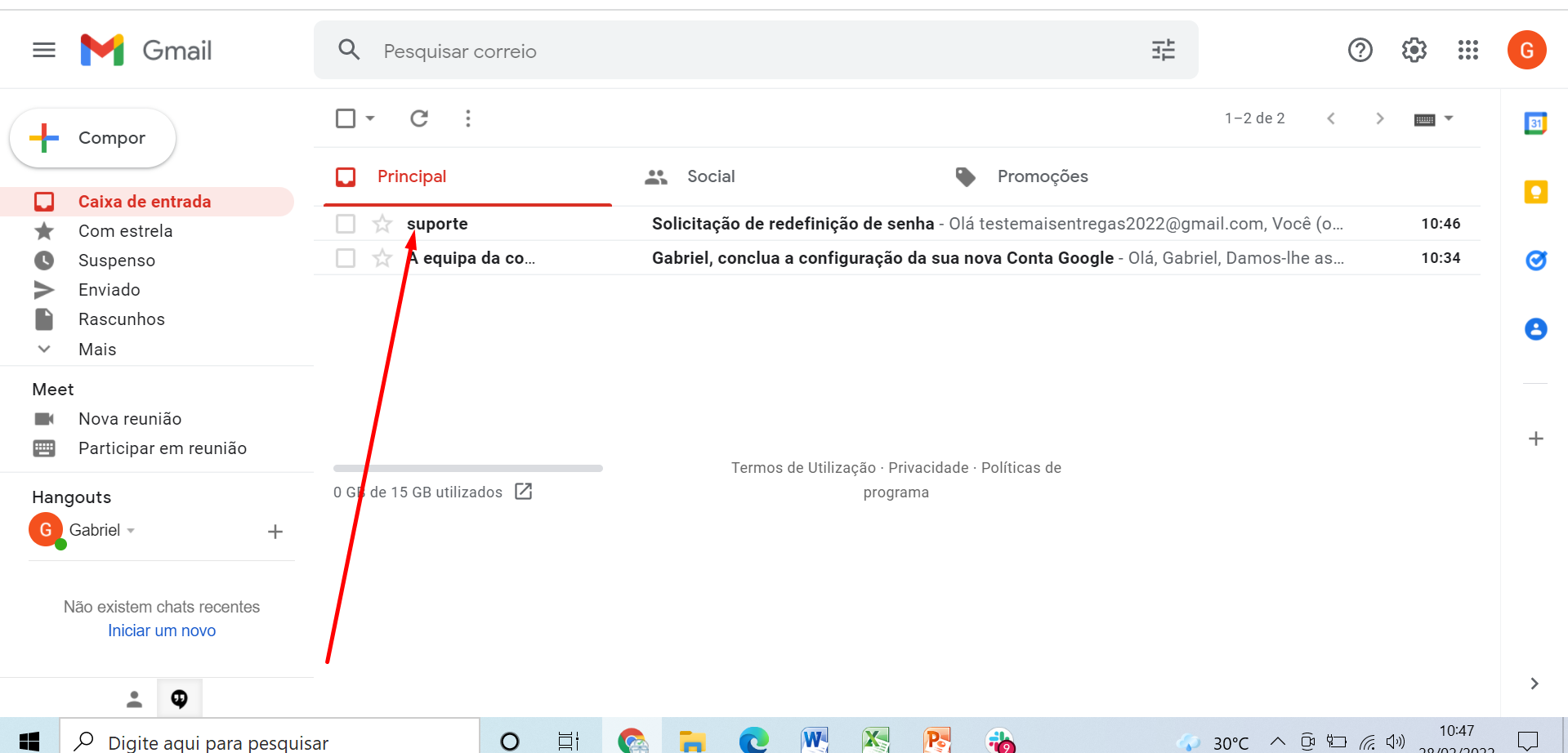Open the Privacidade link

(928, 468)
